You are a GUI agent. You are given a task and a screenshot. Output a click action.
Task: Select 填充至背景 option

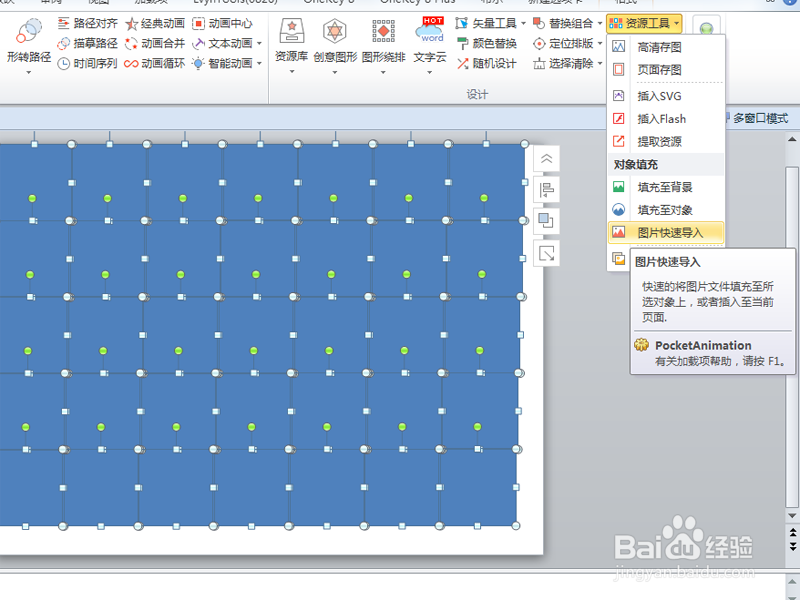click(666, 187)
